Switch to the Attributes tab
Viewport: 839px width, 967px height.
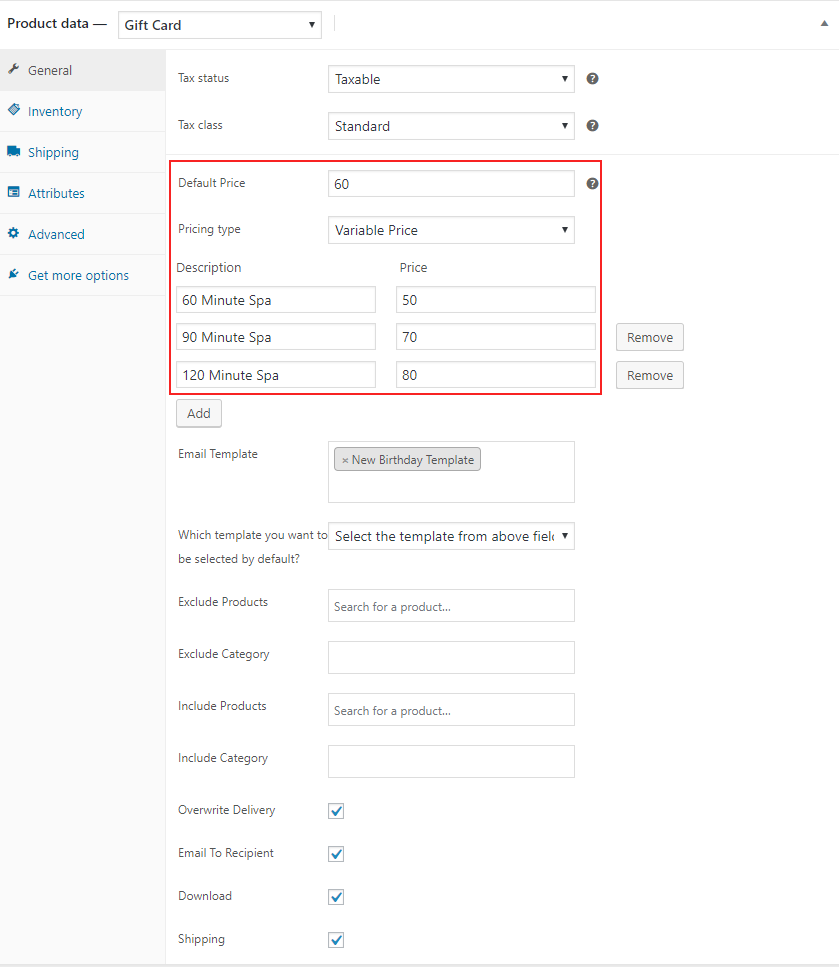[x=56, y=193]
